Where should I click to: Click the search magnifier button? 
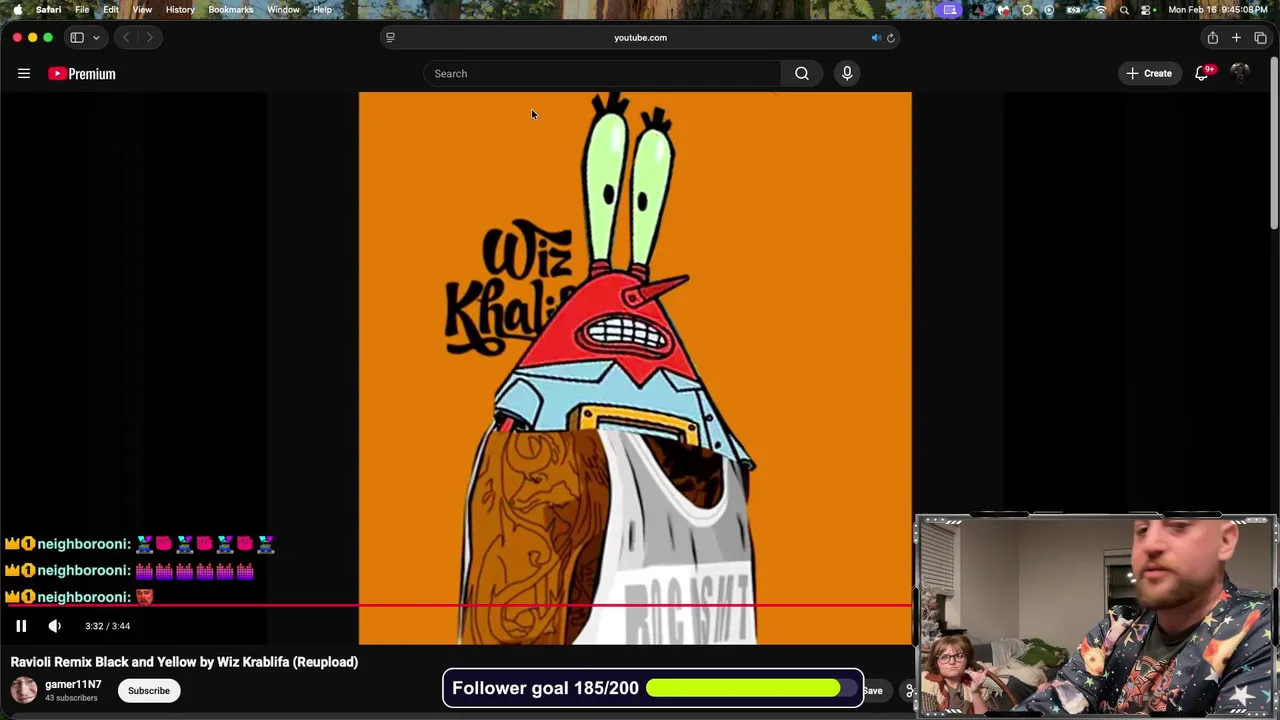click(802, 73)
